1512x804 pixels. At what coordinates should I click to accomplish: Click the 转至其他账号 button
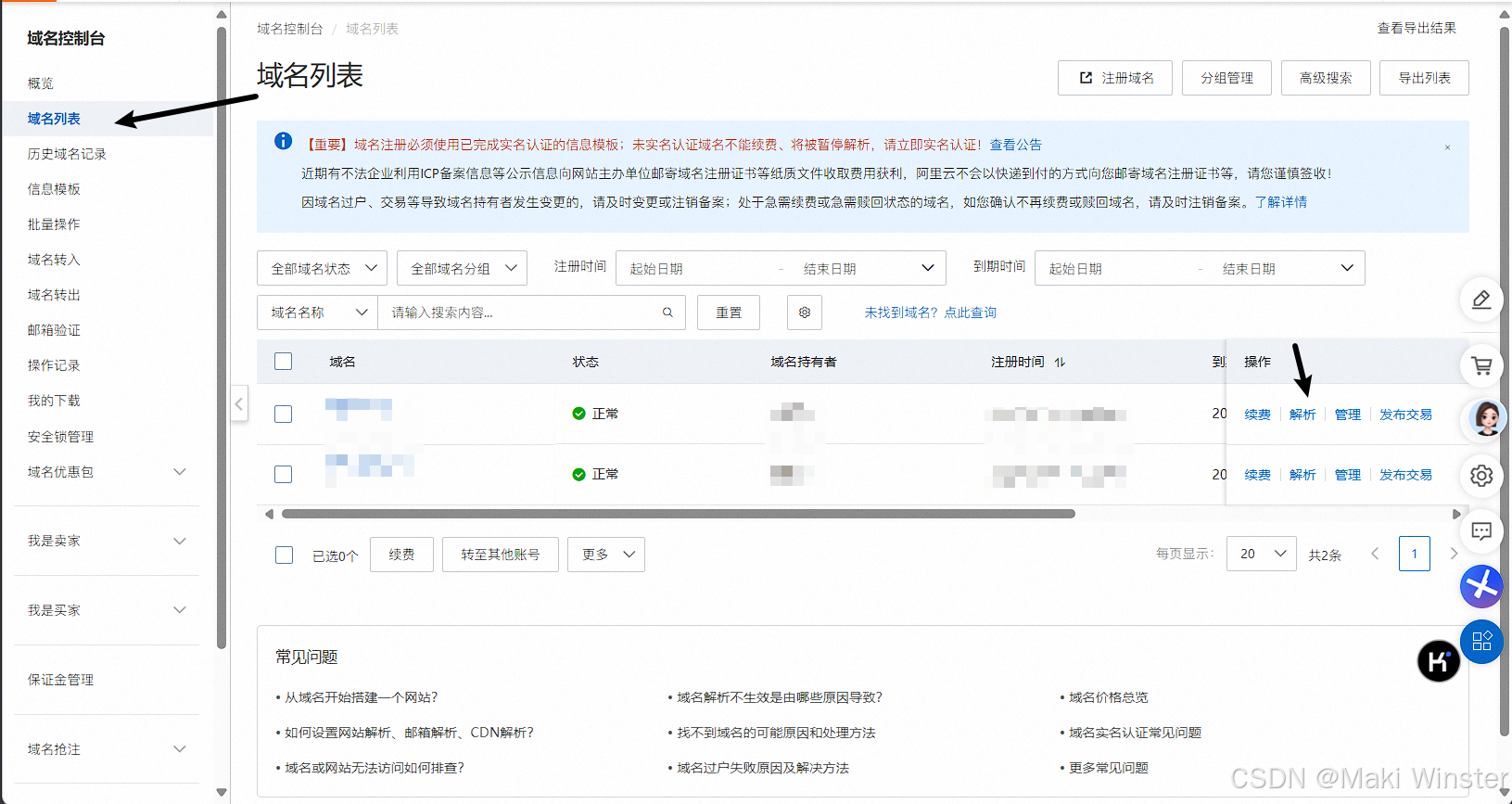(x=501, y=555)
